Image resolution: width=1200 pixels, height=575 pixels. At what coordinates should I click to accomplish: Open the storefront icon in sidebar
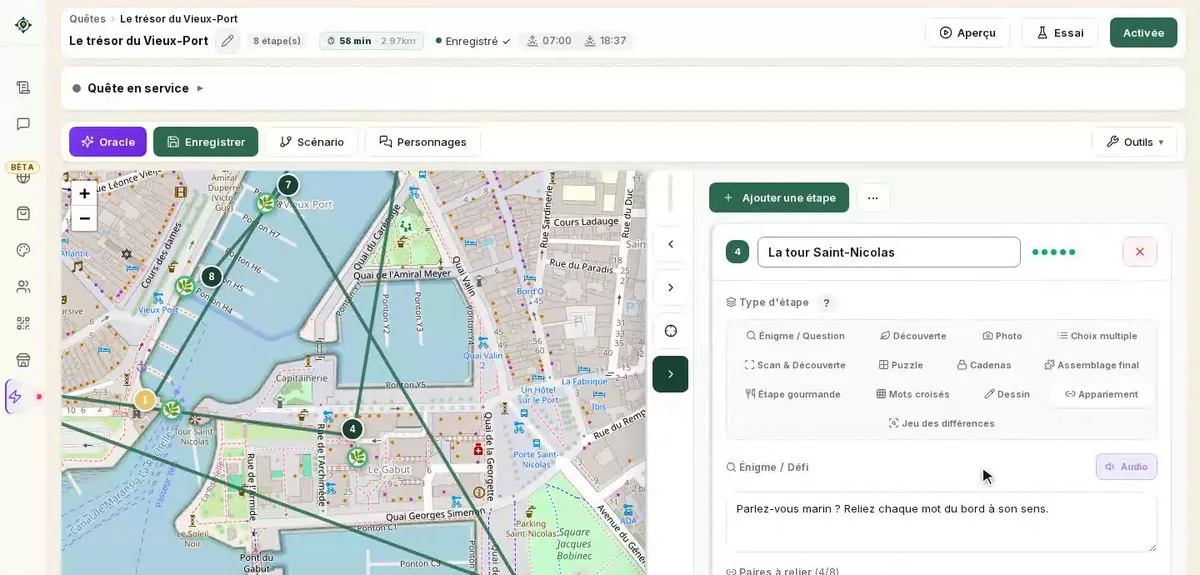click(23, 360)
